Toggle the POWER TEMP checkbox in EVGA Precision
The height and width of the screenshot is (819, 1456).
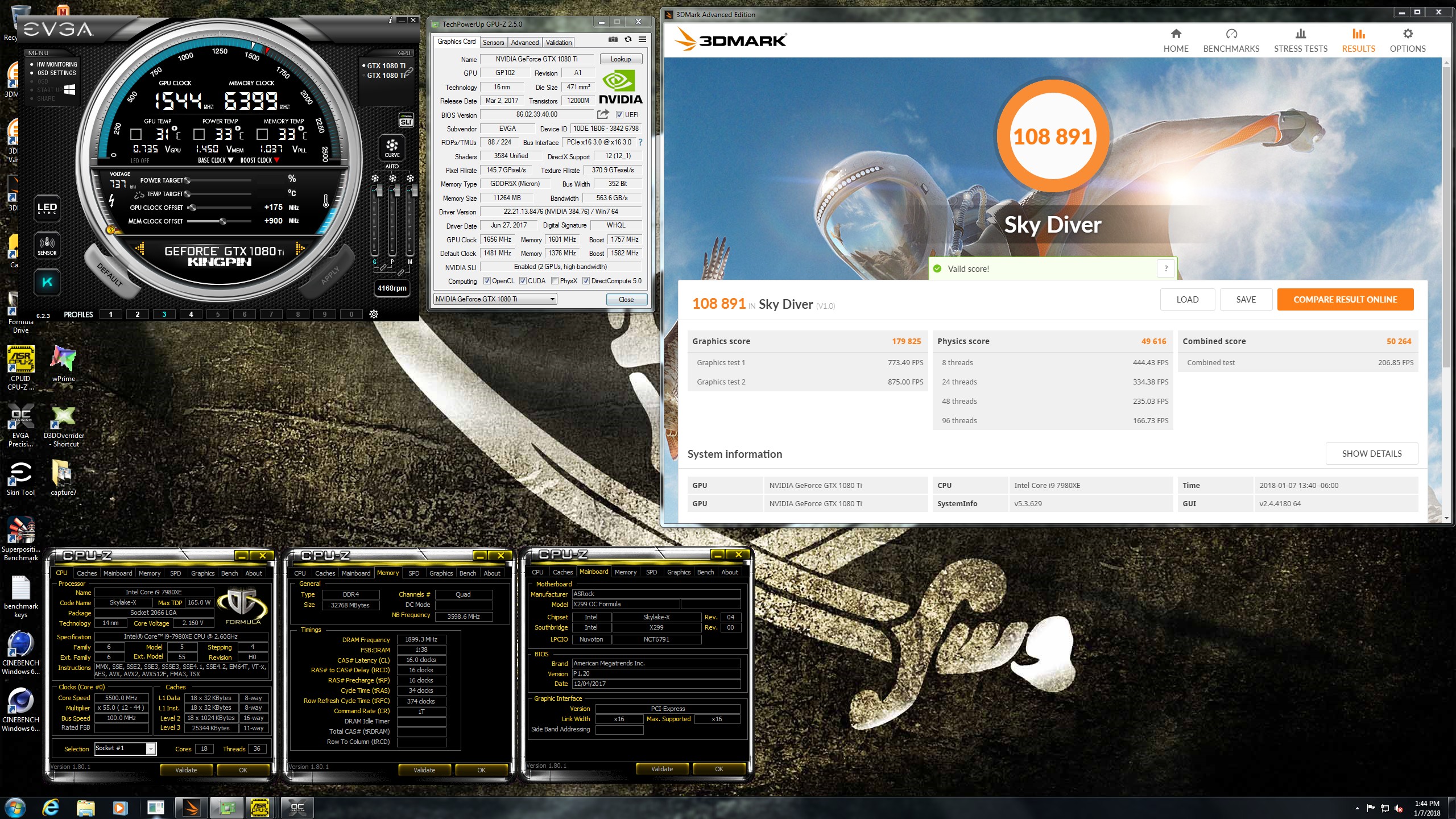tap(199, 134)
